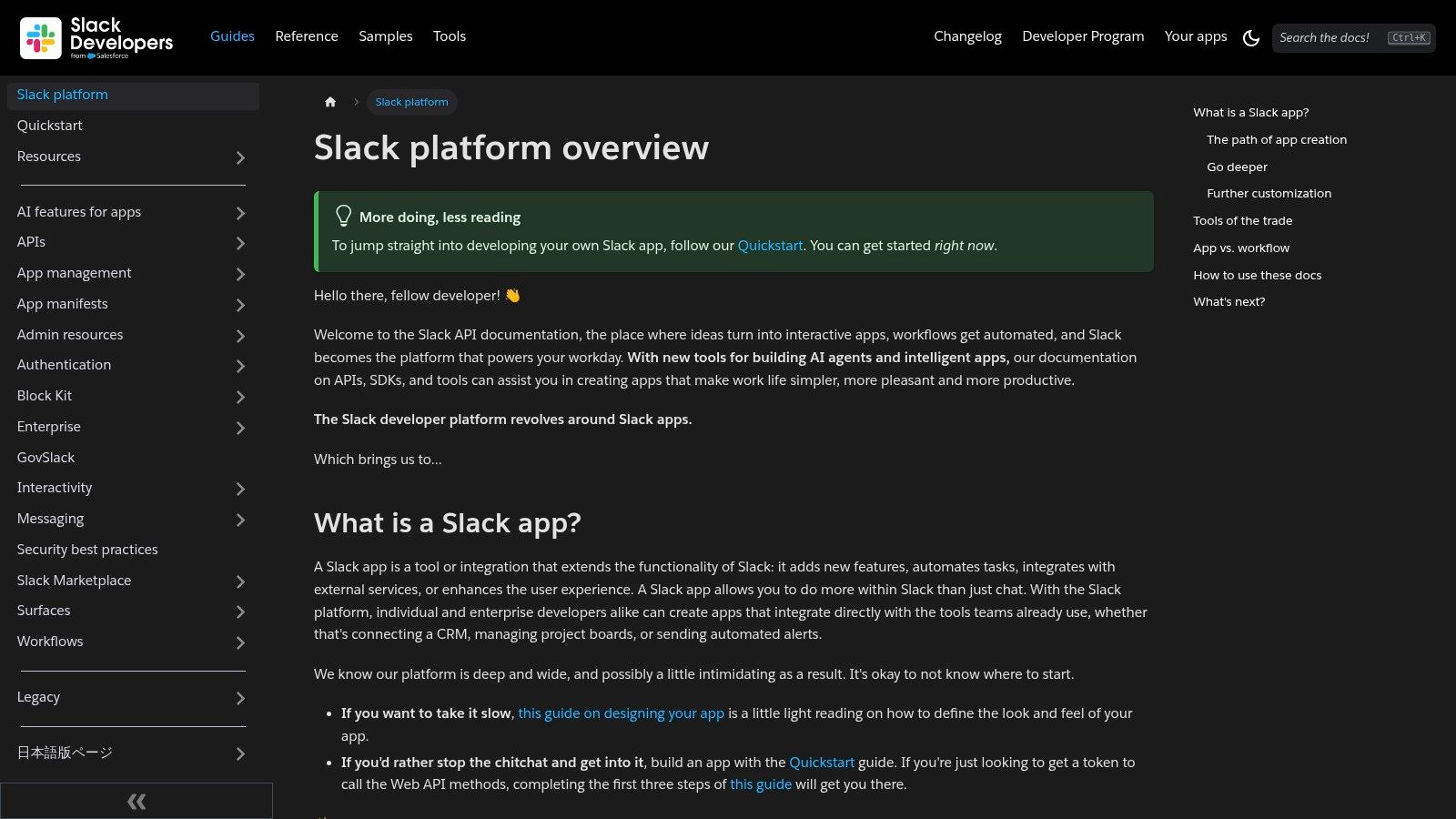Toggle dark mode with the moon icon
1456x819 pixels.
tap(1250, 38)
